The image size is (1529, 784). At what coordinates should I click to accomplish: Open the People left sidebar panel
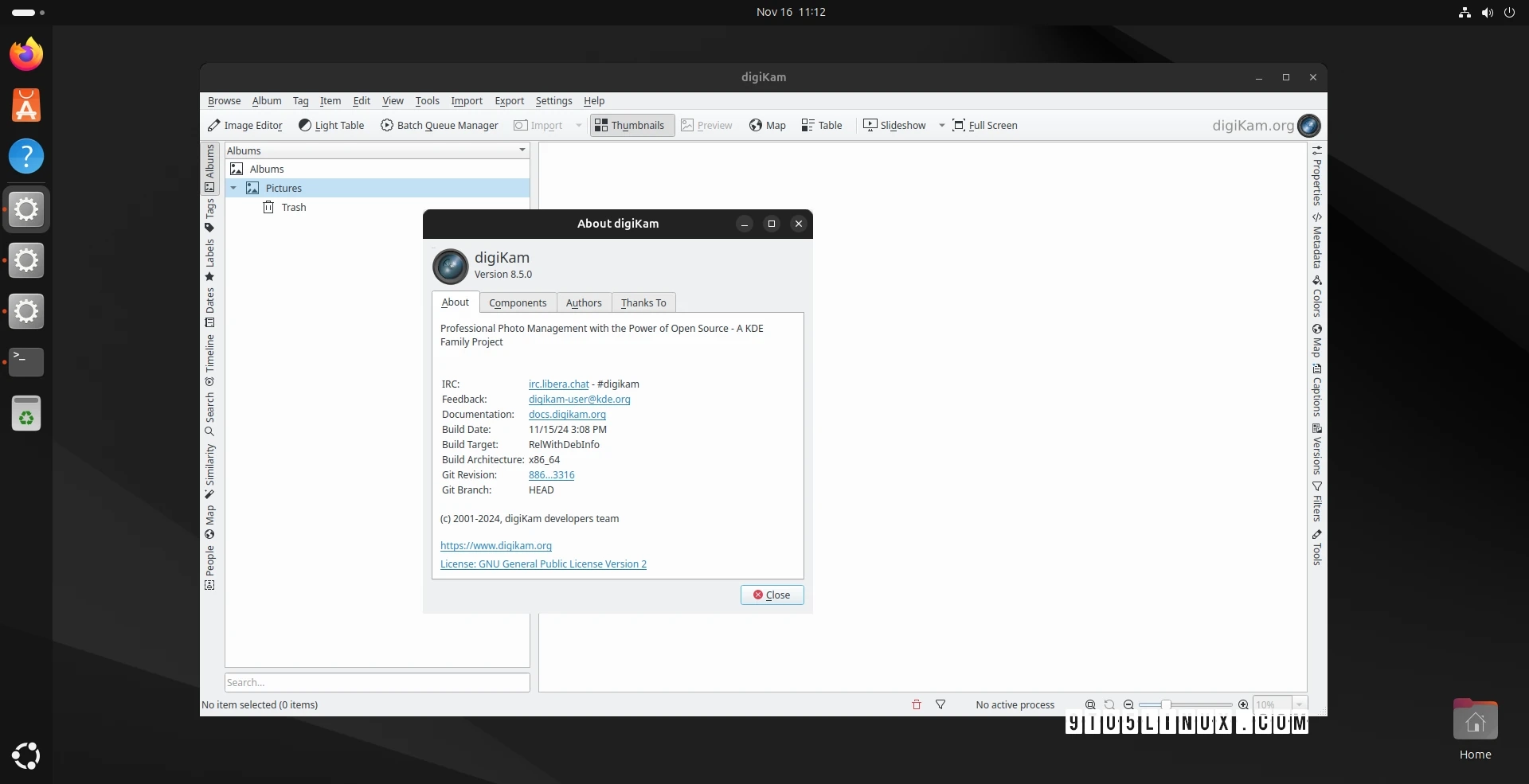click(209, 568)
